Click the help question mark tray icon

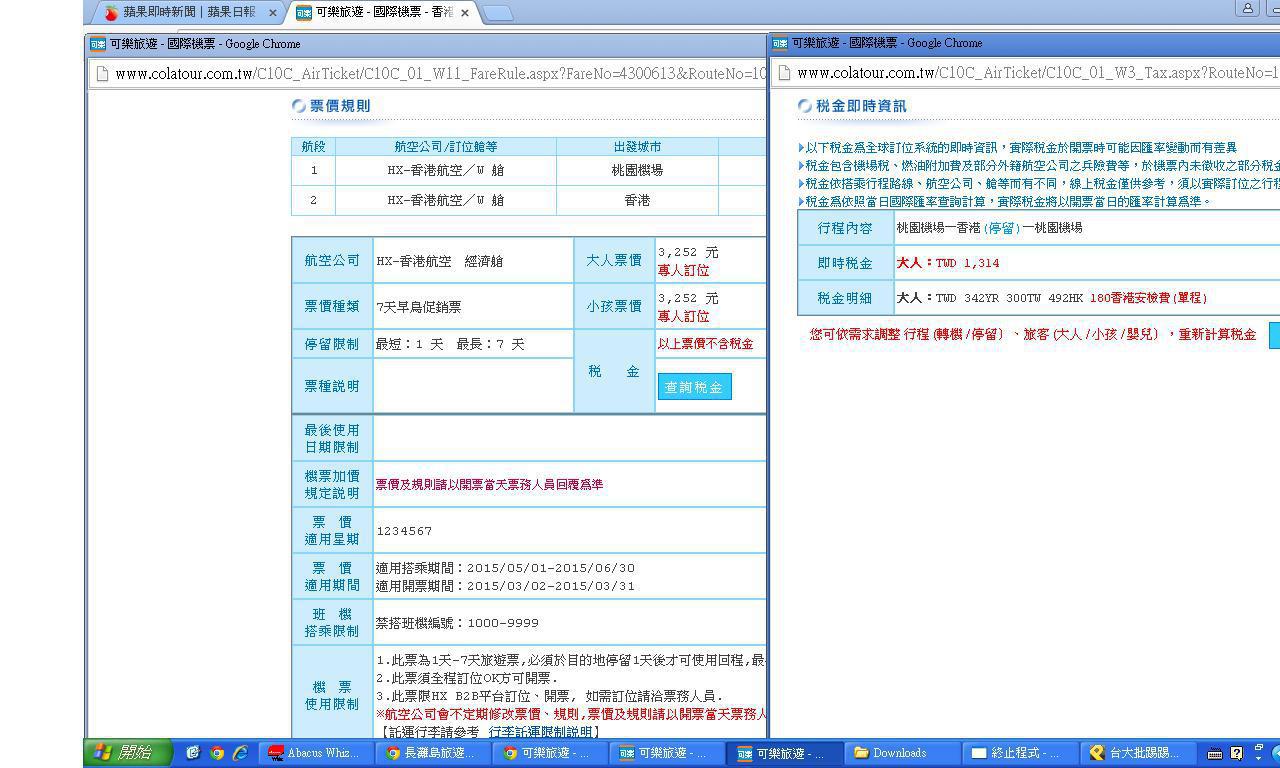(x=1236, y=753)
